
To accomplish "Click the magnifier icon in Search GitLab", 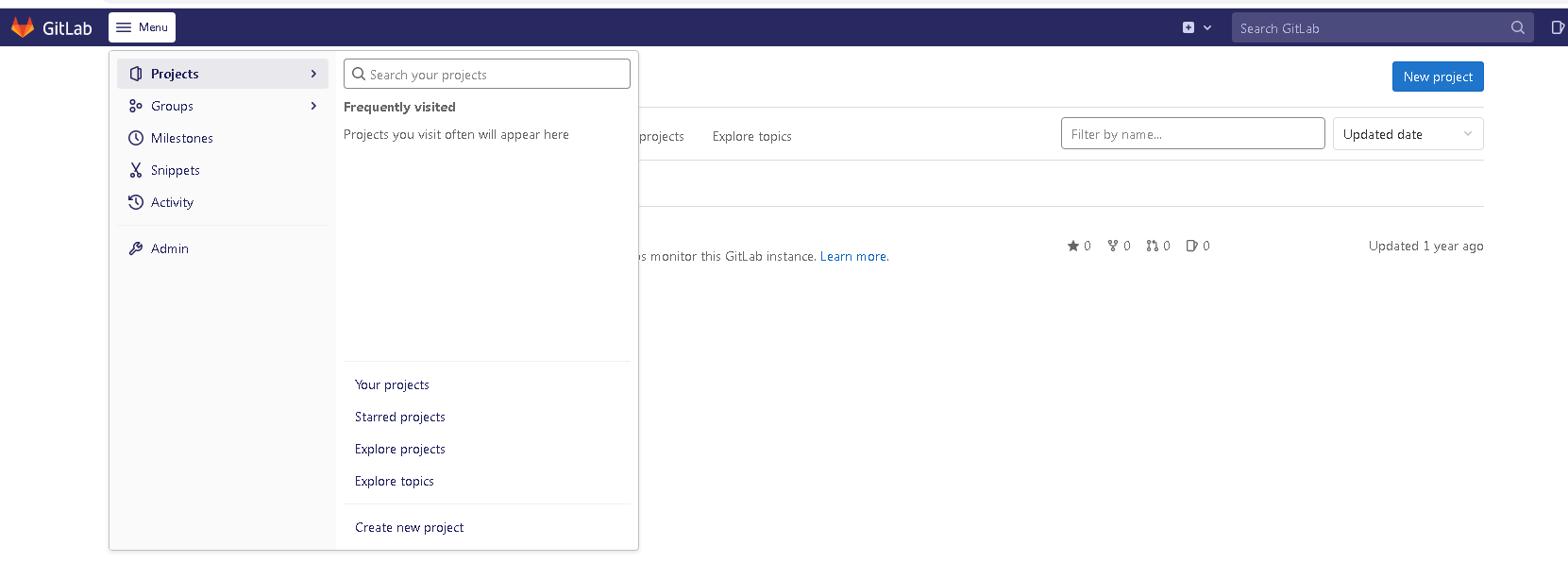I will [1517, 27].
